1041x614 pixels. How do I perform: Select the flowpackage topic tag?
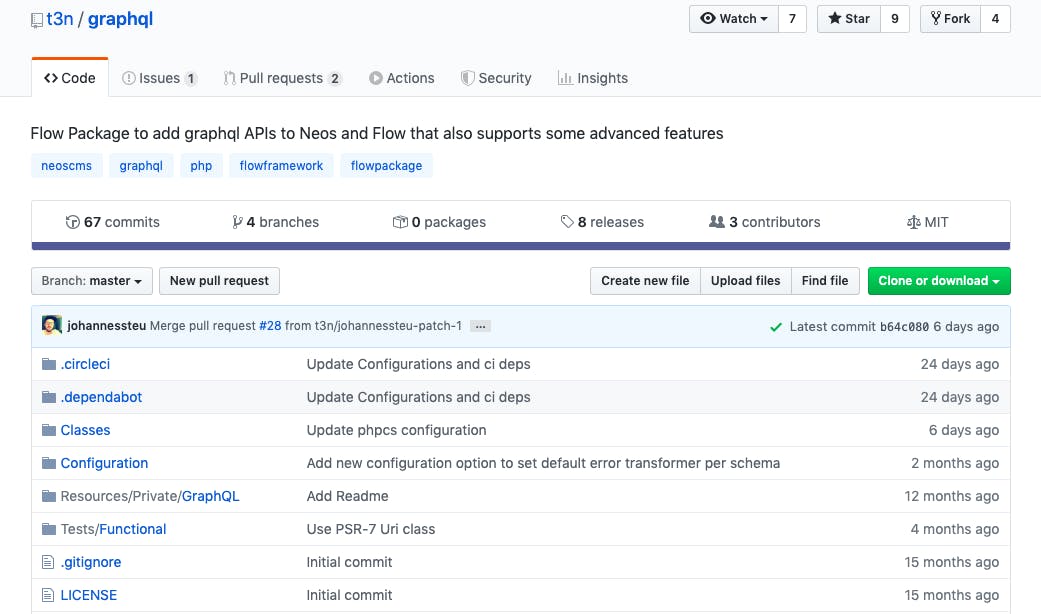click(386, 166)
